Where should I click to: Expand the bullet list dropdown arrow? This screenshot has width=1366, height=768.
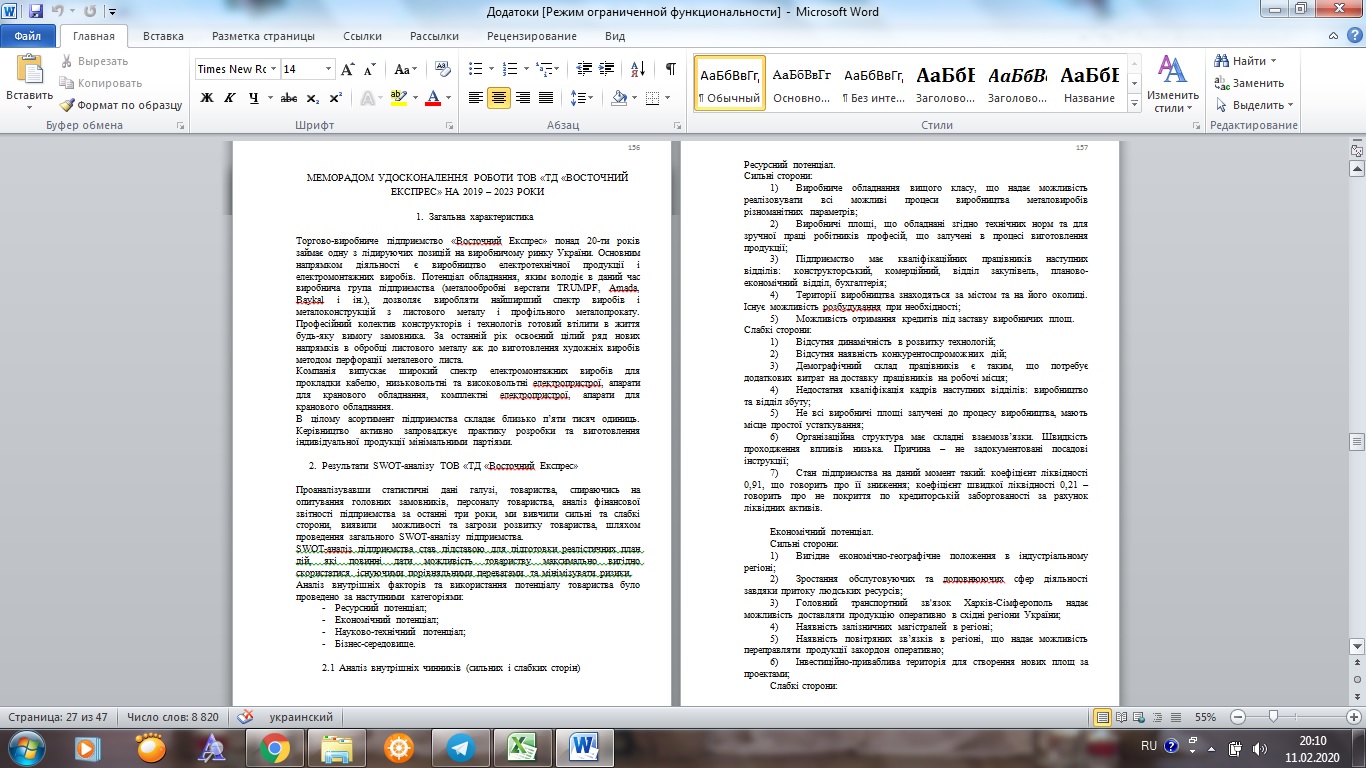point(489,69)
